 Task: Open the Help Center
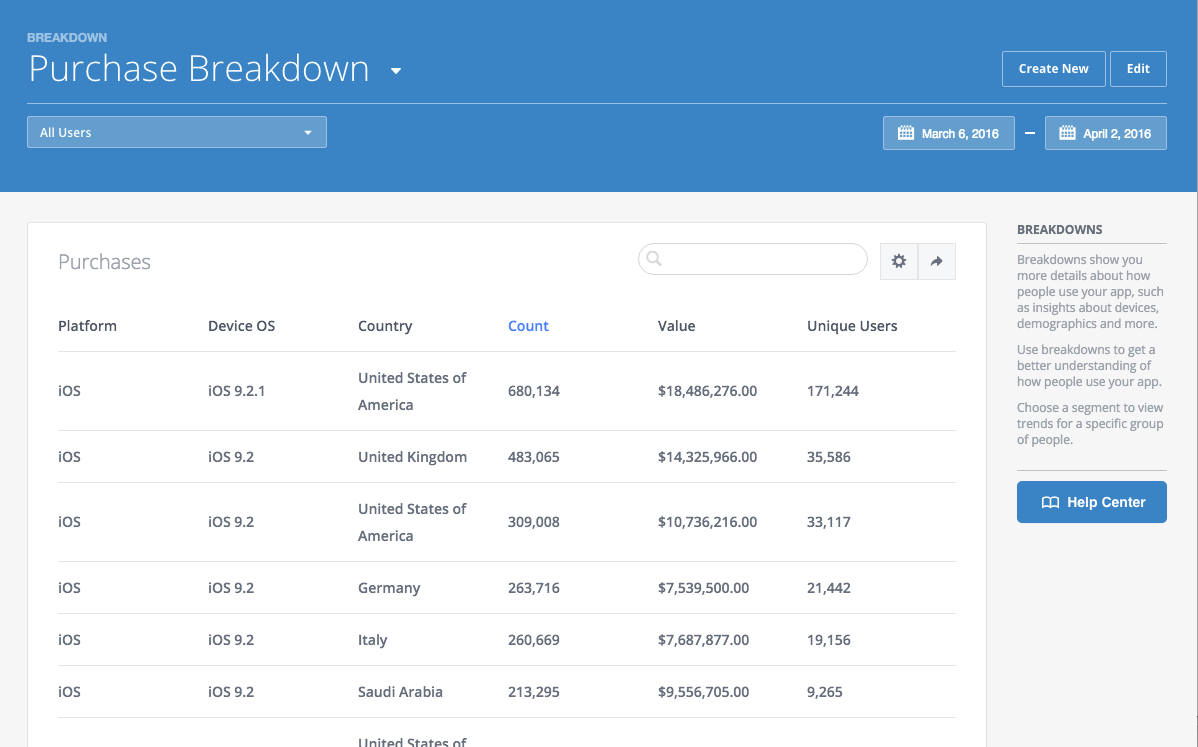tap(1092, 502)
